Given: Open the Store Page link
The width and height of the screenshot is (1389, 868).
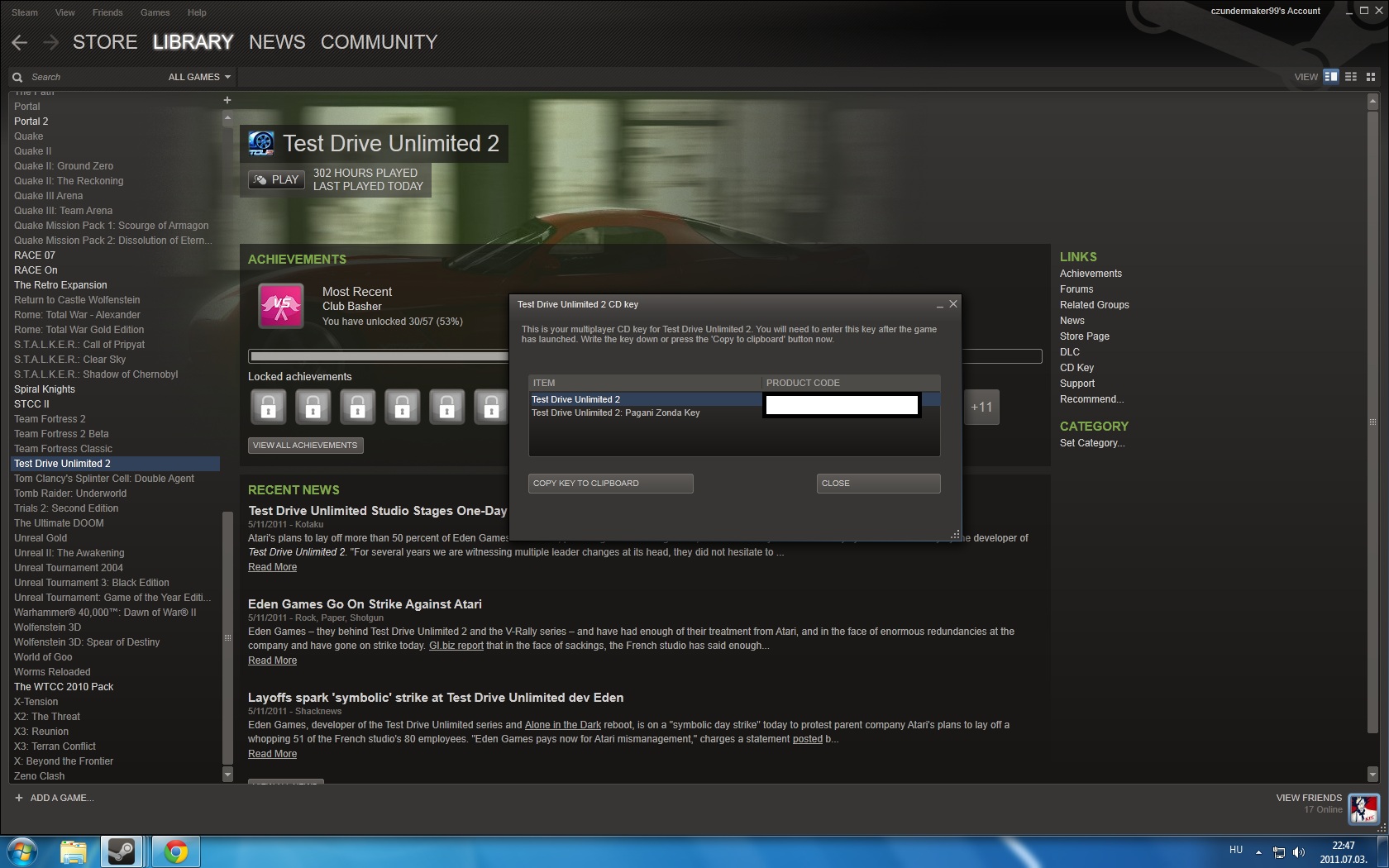Looking at the screenshot, I should pyautogui.click(x=1085, y=336).
